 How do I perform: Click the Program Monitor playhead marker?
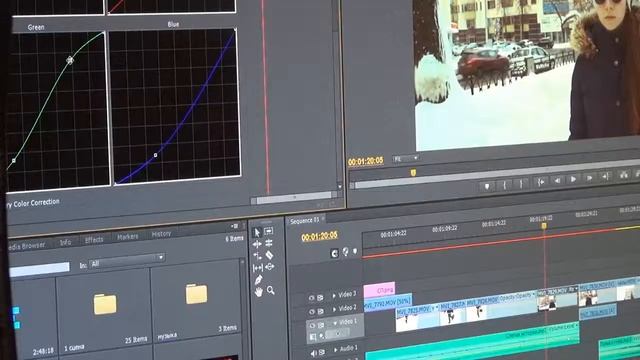coord(413,173)
